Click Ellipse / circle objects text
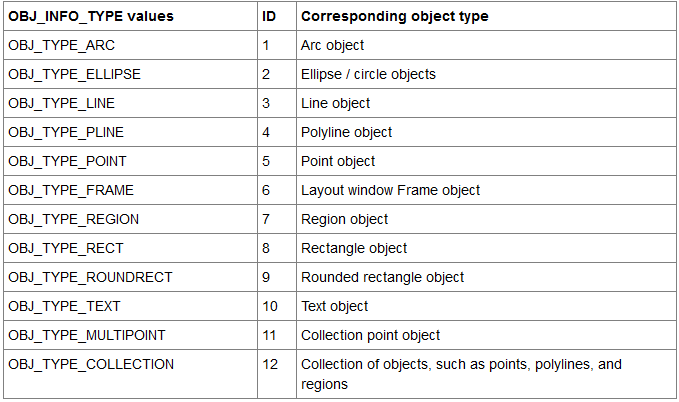Image resolution: width=679 pixels, height=402 pixels. pyautogui.click(x=368, y=74)
